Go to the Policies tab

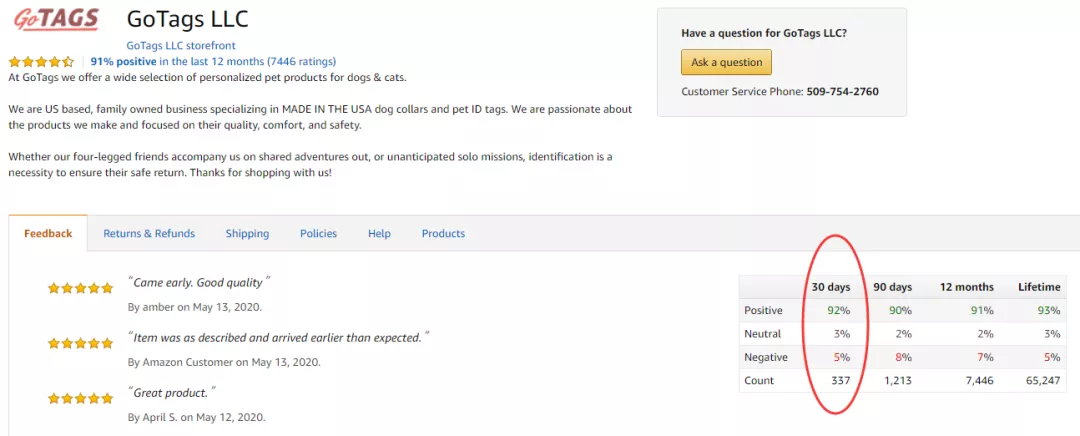[x=318, y=233]
